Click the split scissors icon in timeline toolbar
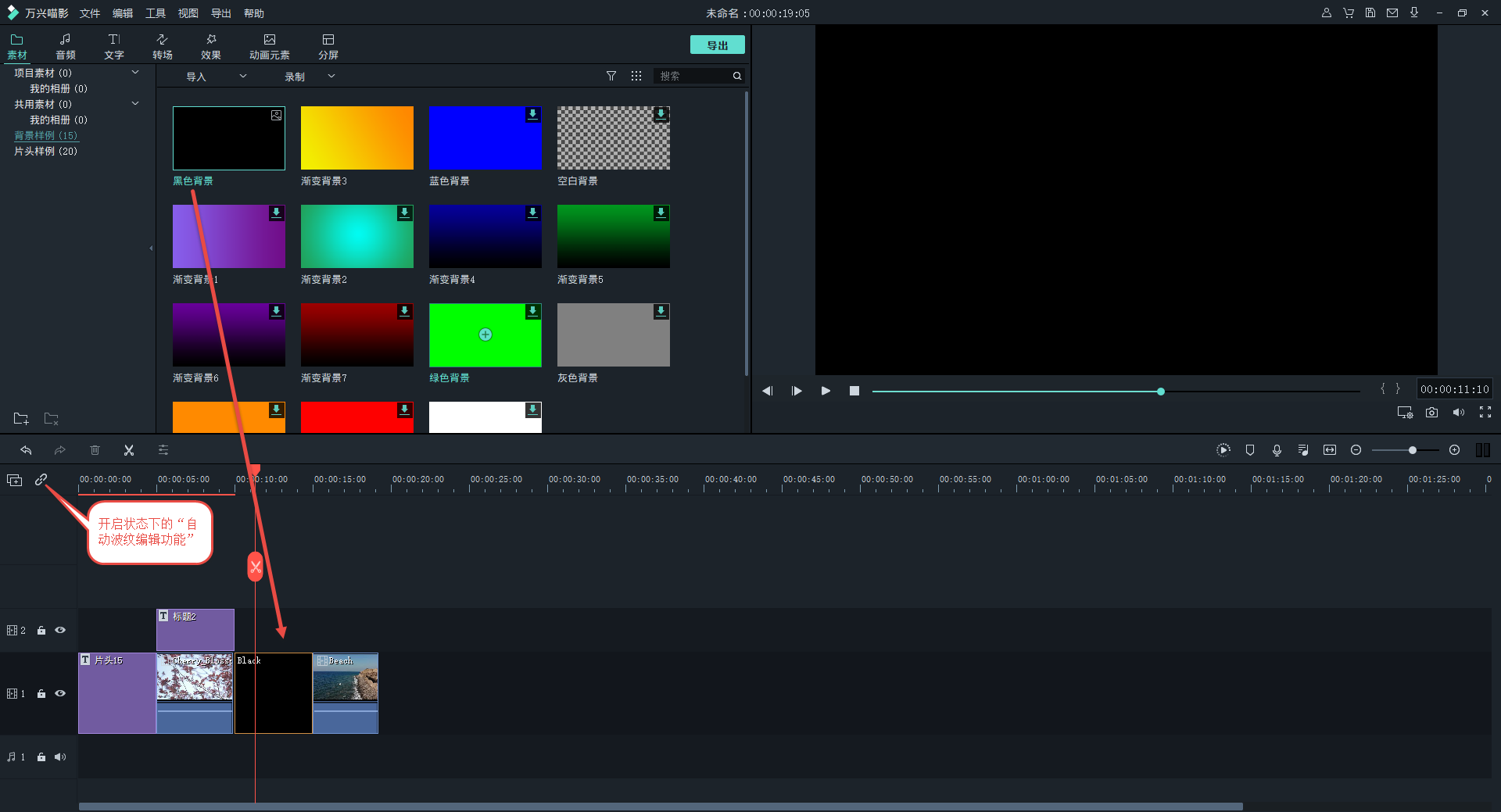This screenshot has width=1501, height=812. click(x=129, y=450)
